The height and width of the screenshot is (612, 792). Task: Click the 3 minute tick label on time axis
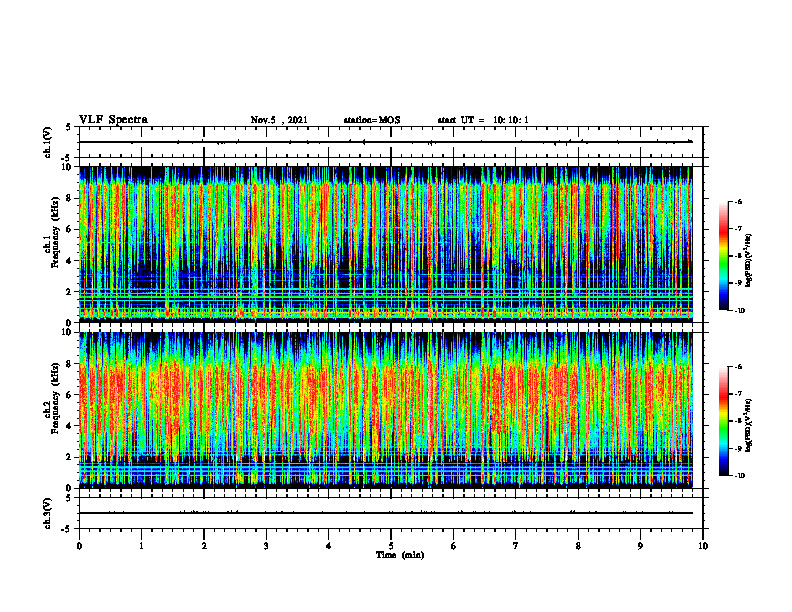tap(266, 546)
